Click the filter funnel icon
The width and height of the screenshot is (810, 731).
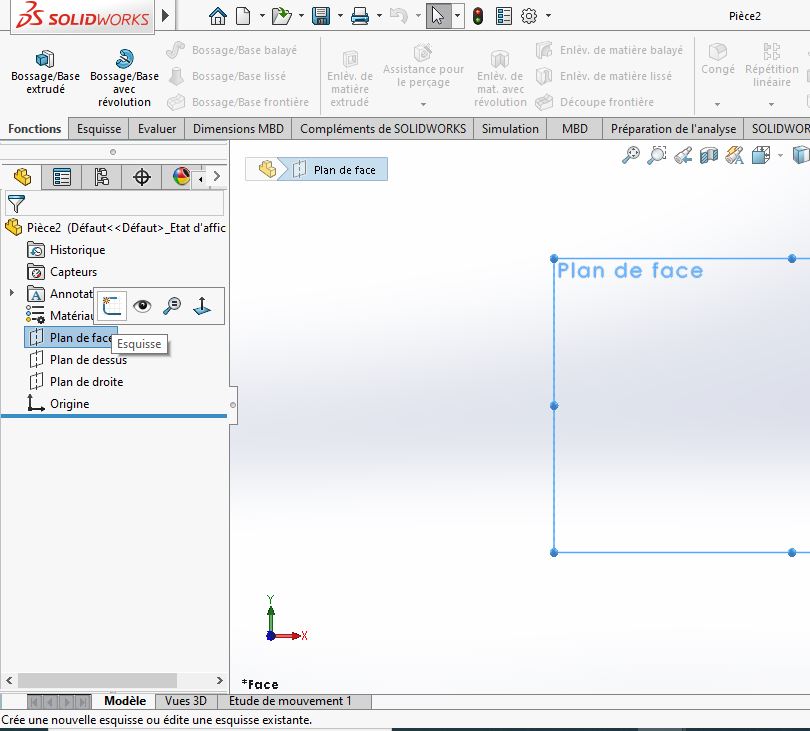click(x=16, y=204)
